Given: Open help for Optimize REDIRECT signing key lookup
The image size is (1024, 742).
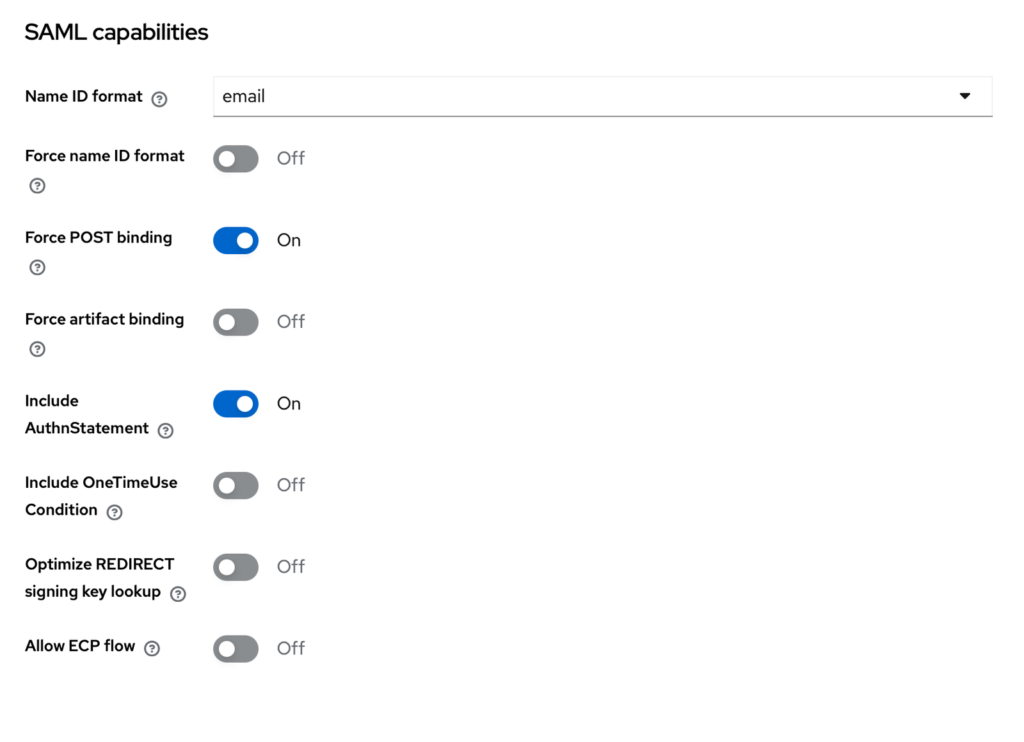Looking at the screenshot, I should click(x=178, y=594).
